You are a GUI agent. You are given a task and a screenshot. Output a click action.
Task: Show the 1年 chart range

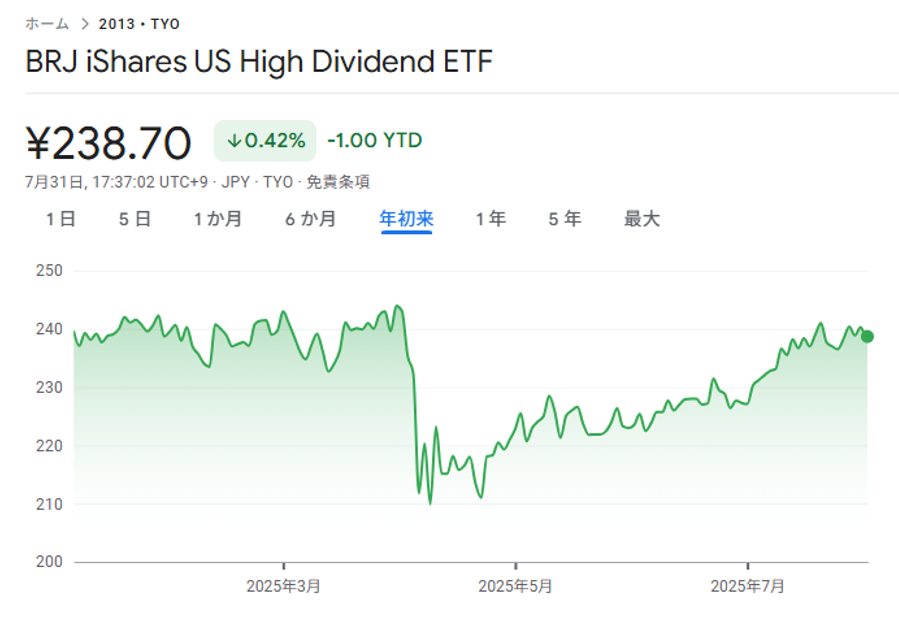point(491,219)
